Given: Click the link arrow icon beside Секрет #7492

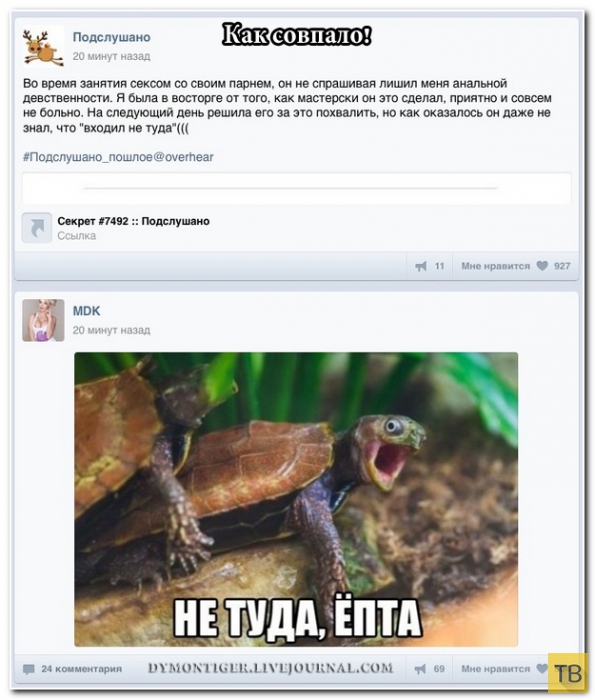Looking at the screenshot, I should 37,228.
